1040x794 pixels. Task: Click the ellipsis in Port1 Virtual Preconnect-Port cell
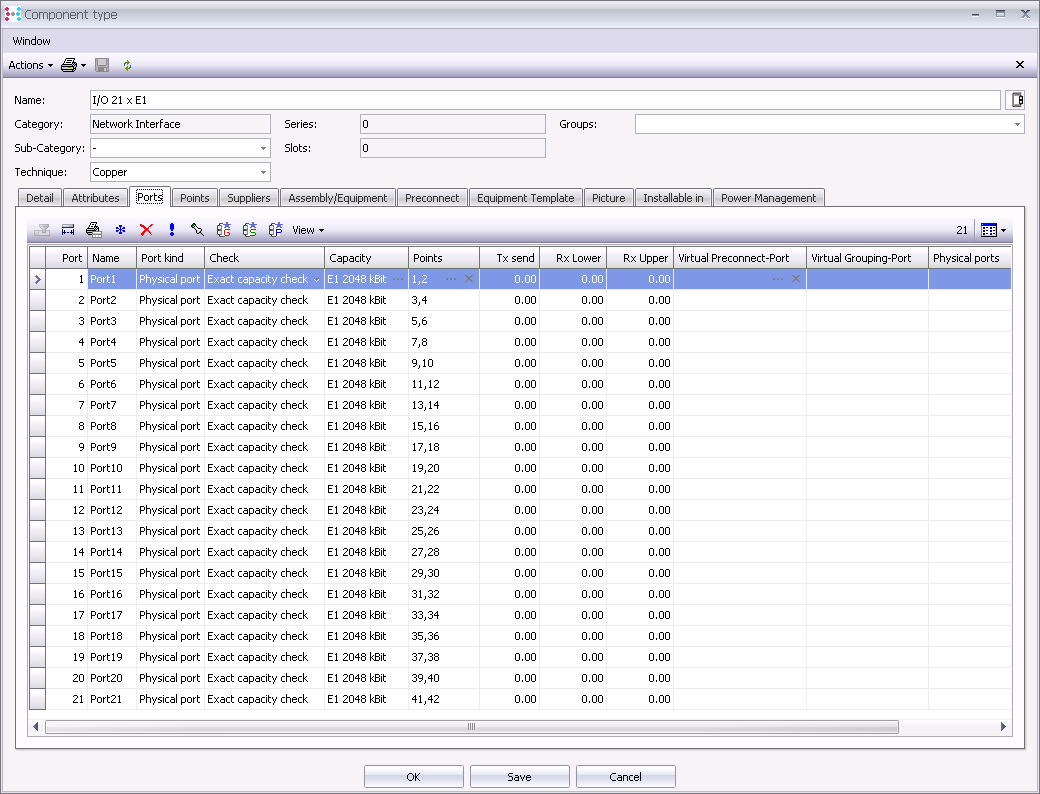click(x=778, y=279)
